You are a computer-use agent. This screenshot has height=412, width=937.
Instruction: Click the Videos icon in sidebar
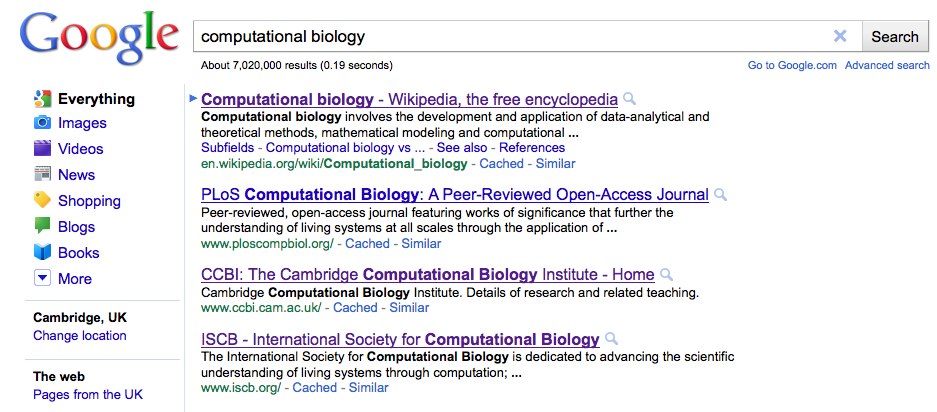[42, 149]
